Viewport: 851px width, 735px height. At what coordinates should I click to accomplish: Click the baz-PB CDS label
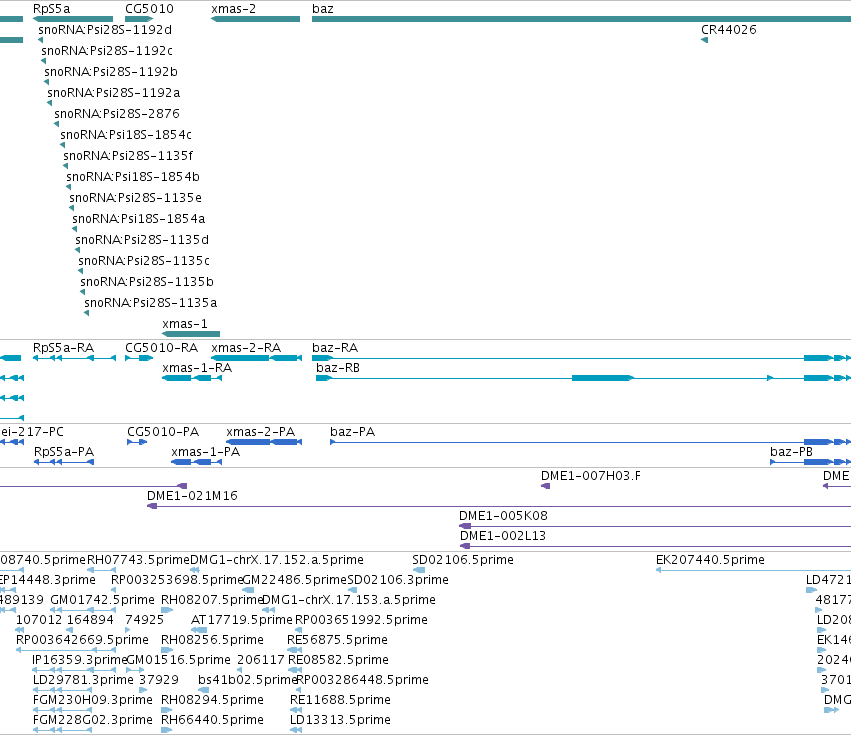[791, 452]
